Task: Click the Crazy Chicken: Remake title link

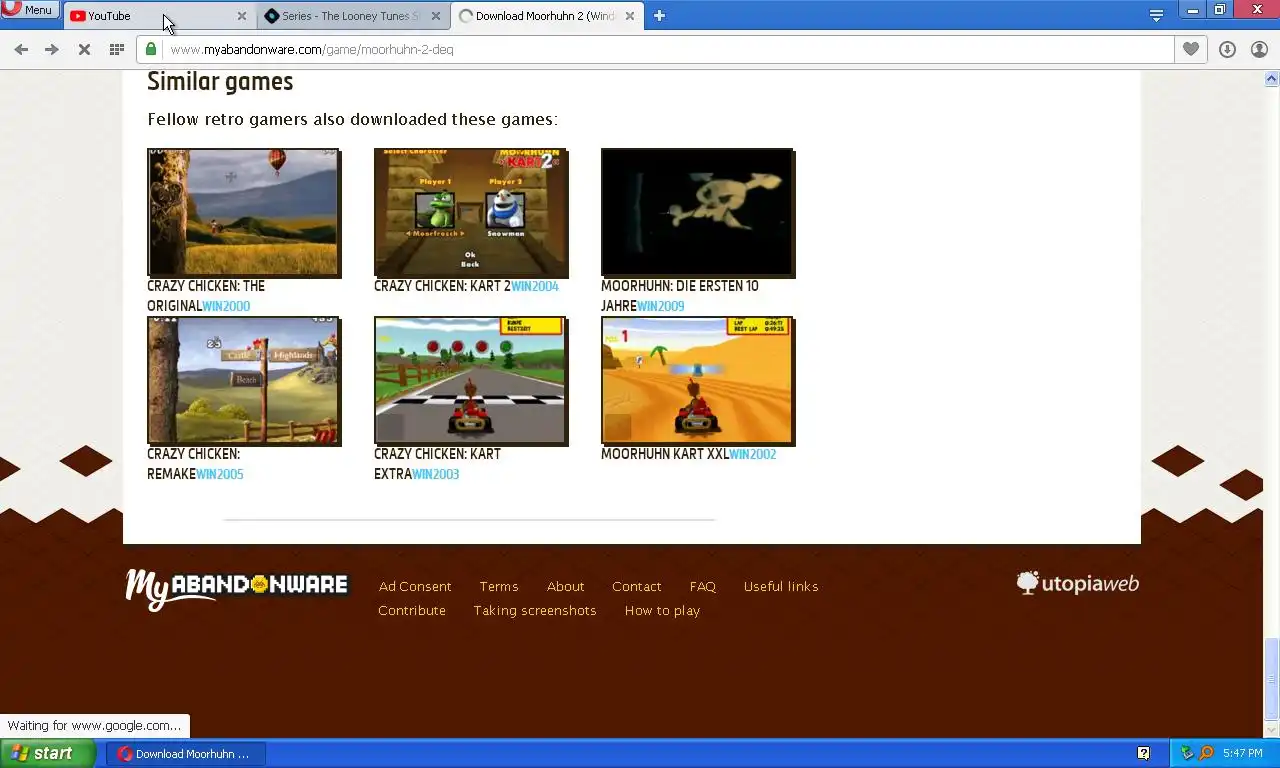Action: tap(194, 464)
